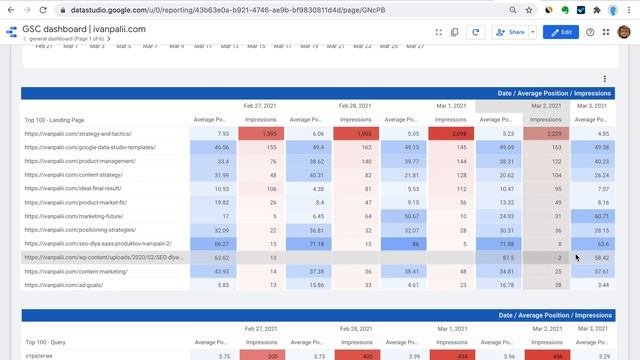
Task: Open the Share dropdown arrow
Action: tap(533, 32)
